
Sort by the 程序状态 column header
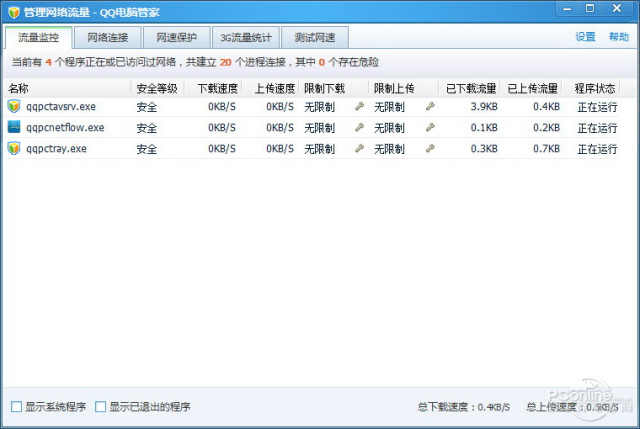coord(592,88)
